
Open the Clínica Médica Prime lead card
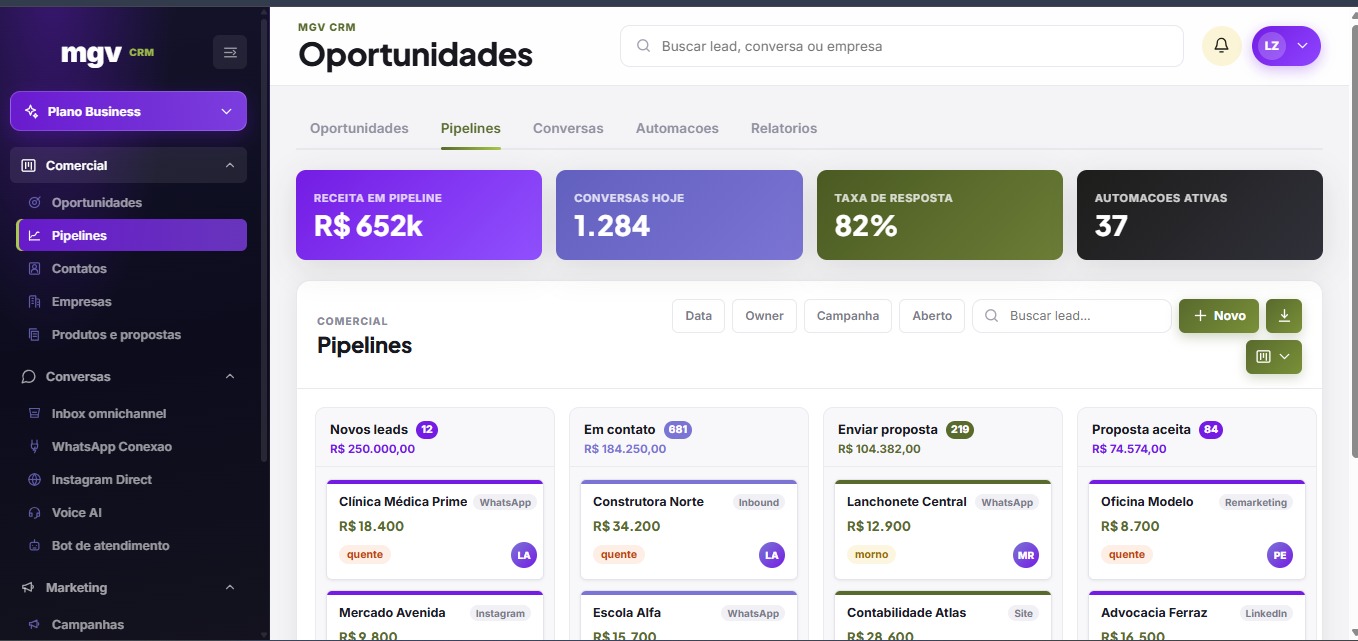[x=435, y=530]
